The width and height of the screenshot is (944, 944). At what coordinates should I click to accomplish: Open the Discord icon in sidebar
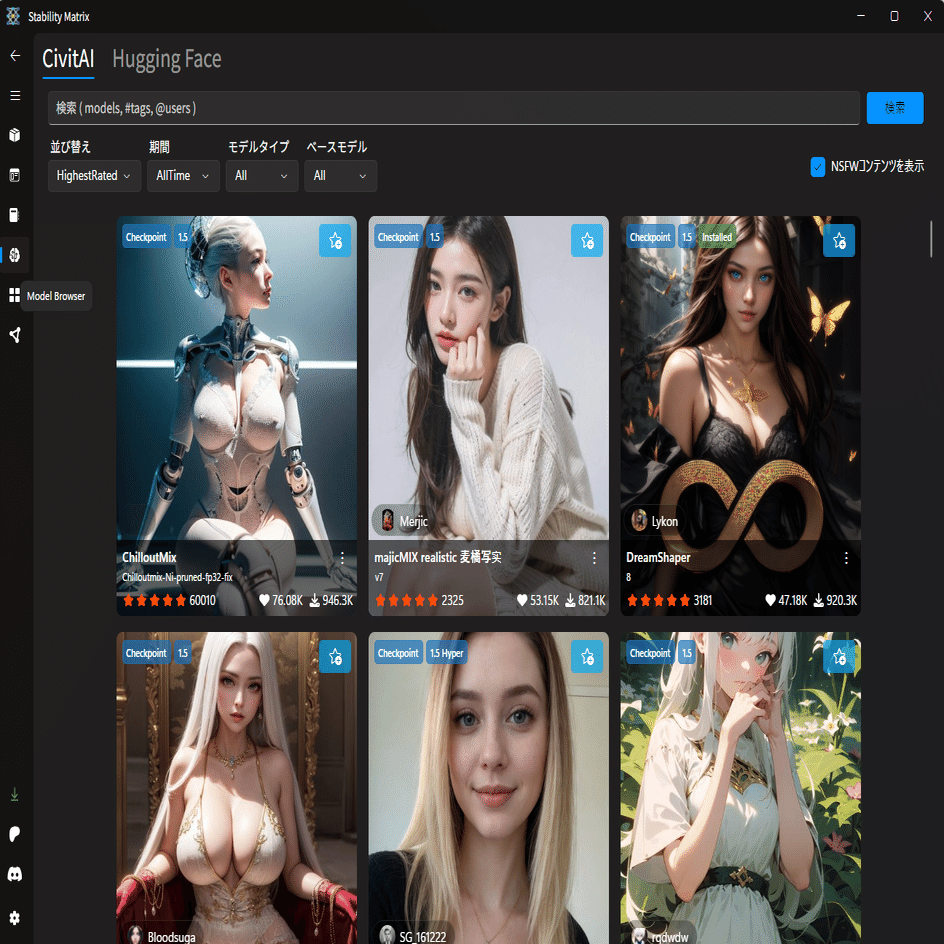(x=15, y=874)
